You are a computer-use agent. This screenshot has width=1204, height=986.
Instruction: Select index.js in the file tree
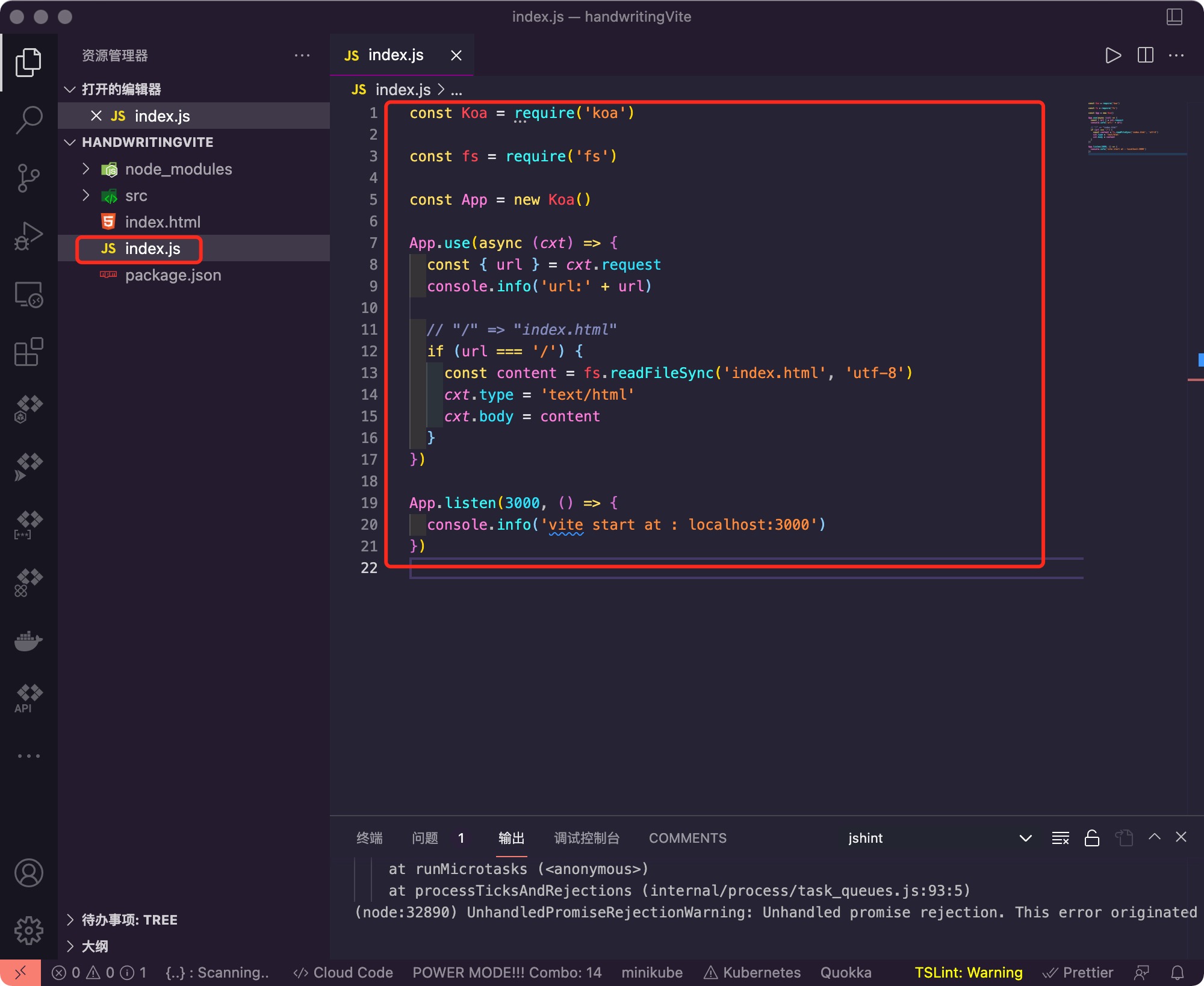(x=152, y=249)
